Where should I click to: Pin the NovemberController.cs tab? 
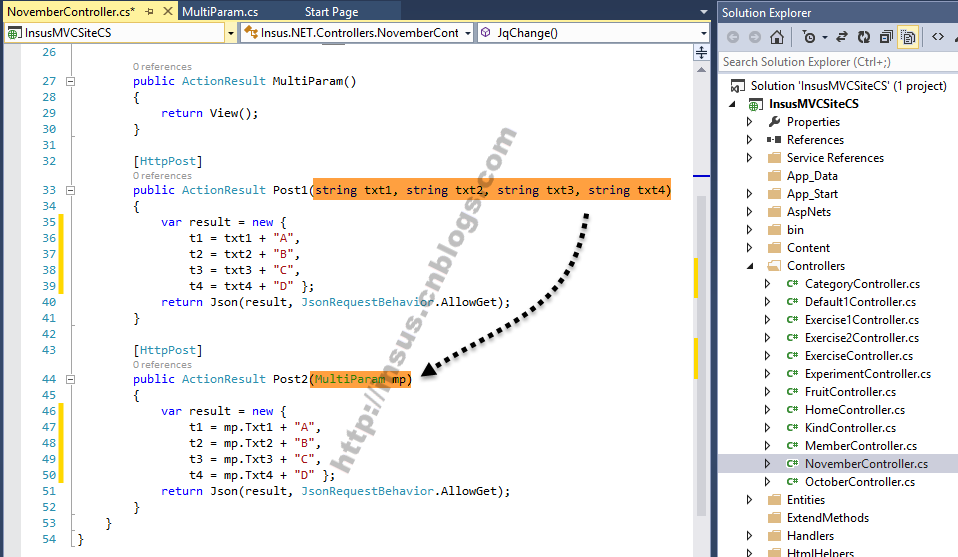(149, 12)
